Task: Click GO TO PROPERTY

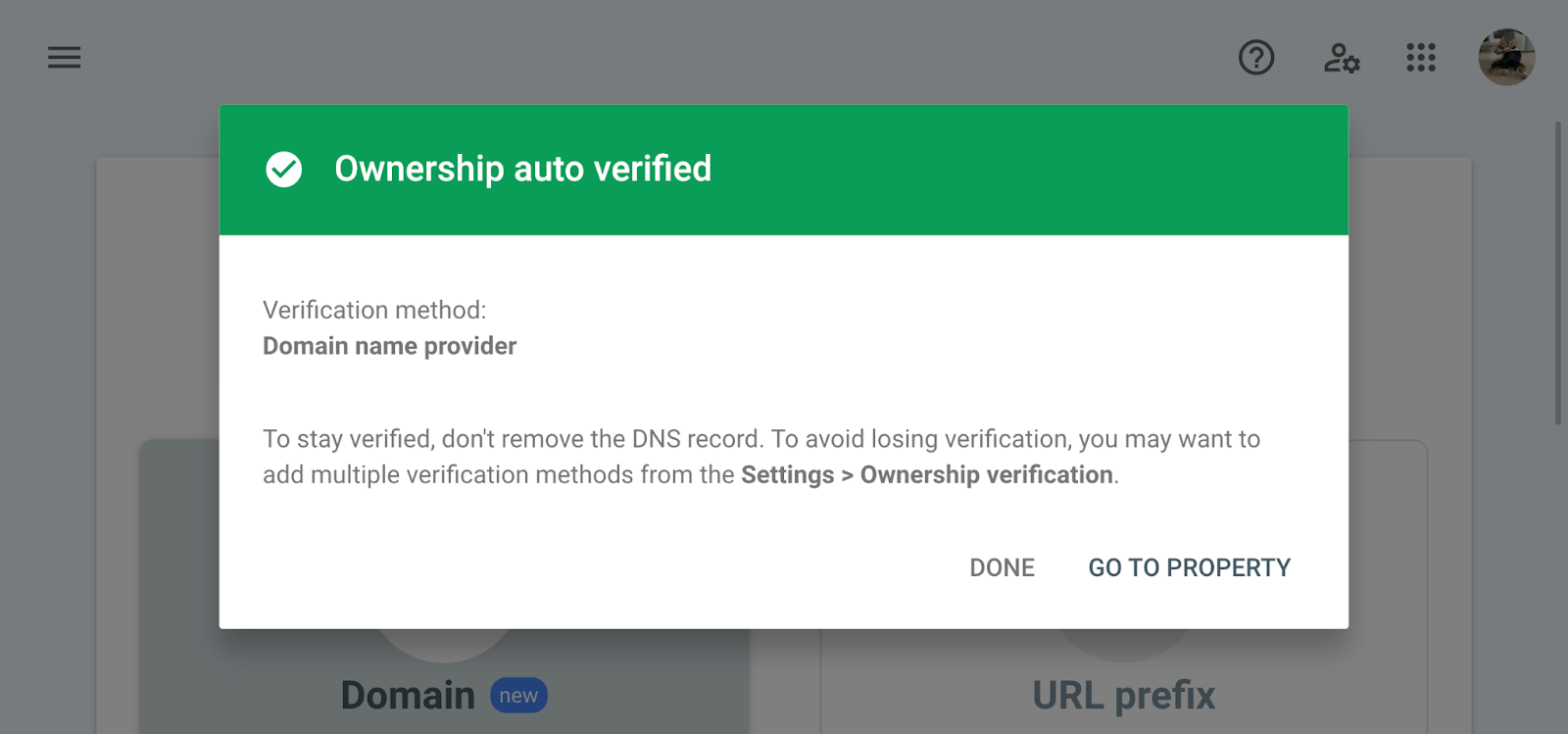Action: click(1189, 567)
